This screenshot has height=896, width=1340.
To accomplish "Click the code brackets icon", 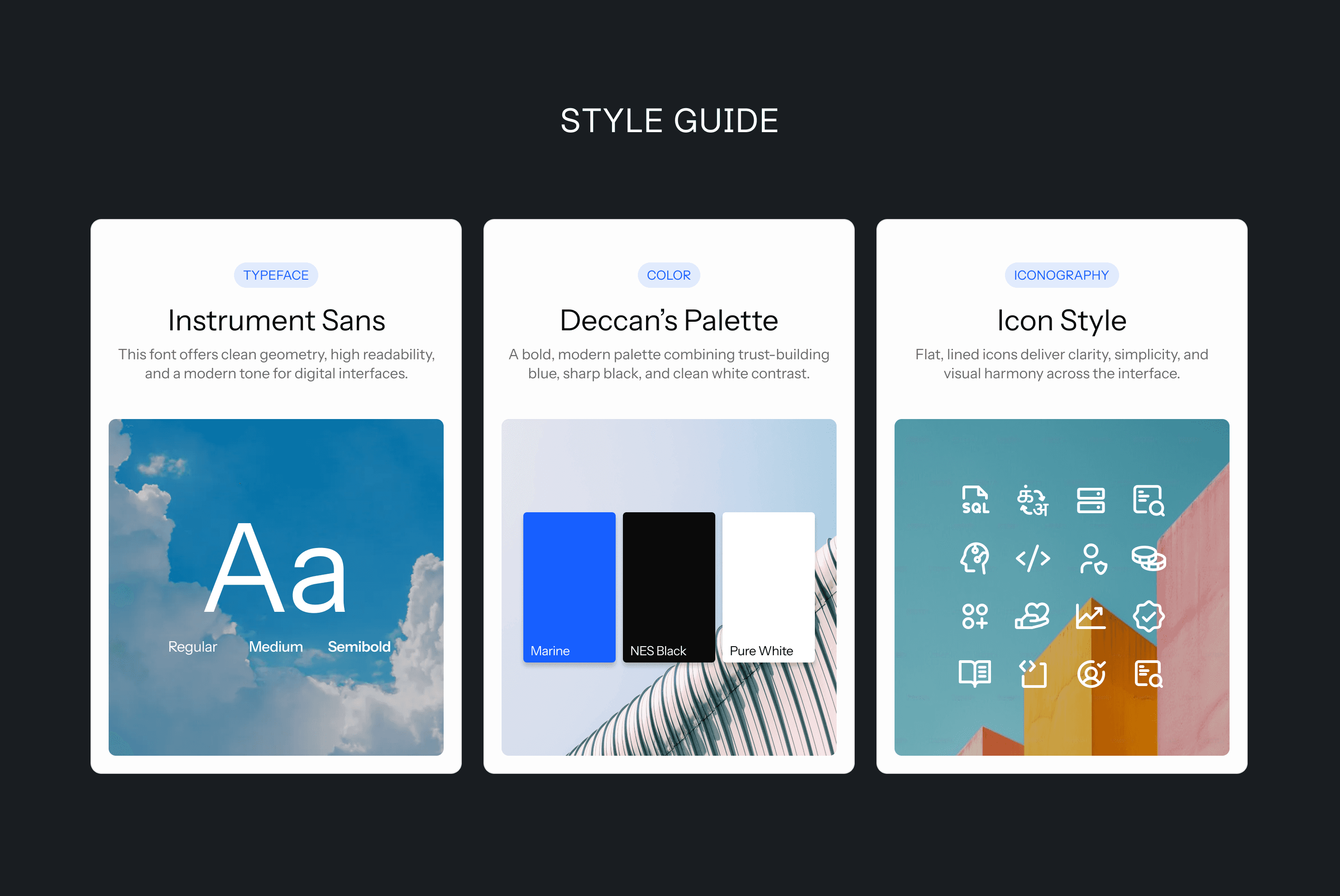I will (1033, 558).
